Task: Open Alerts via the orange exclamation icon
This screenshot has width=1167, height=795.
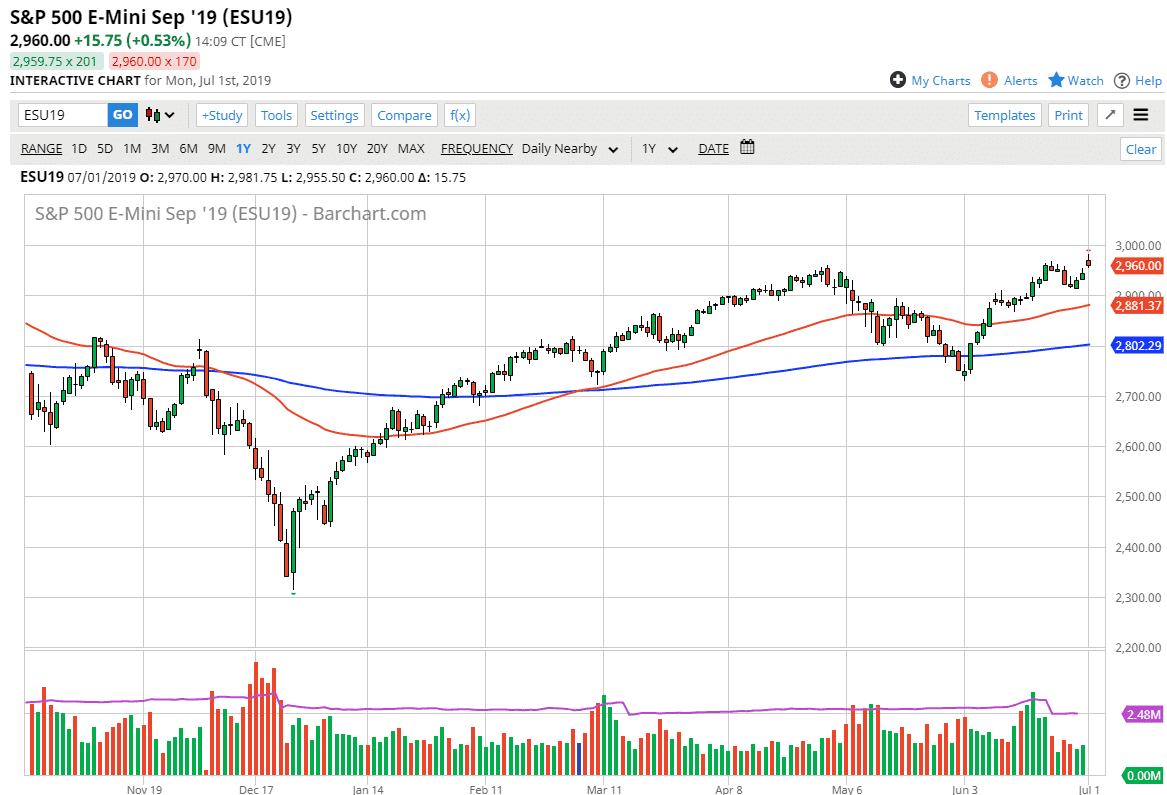Action: click(x=989, y=80)
